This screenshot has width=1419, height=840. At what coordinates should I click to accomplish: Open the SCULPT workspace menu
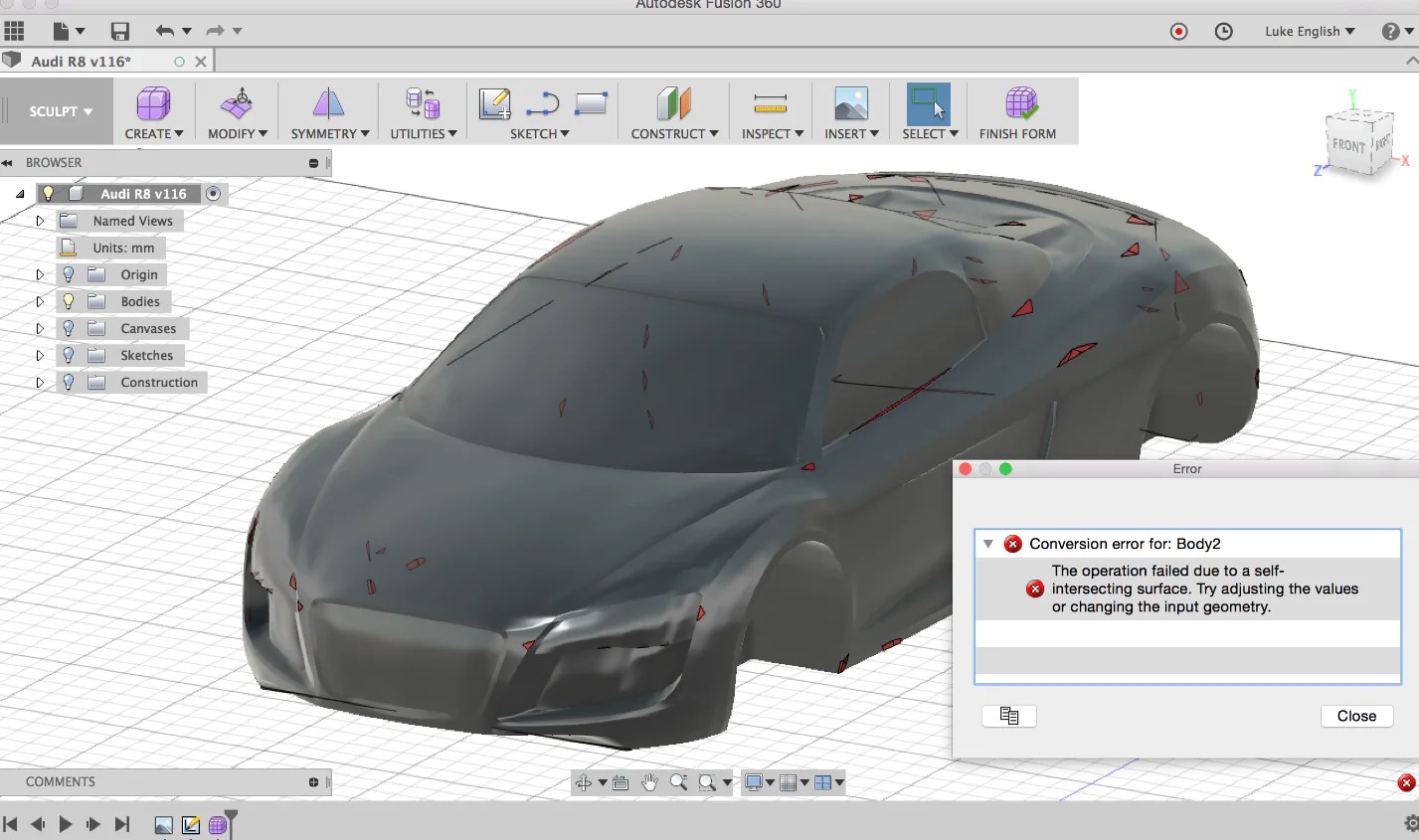click(57, 111)
